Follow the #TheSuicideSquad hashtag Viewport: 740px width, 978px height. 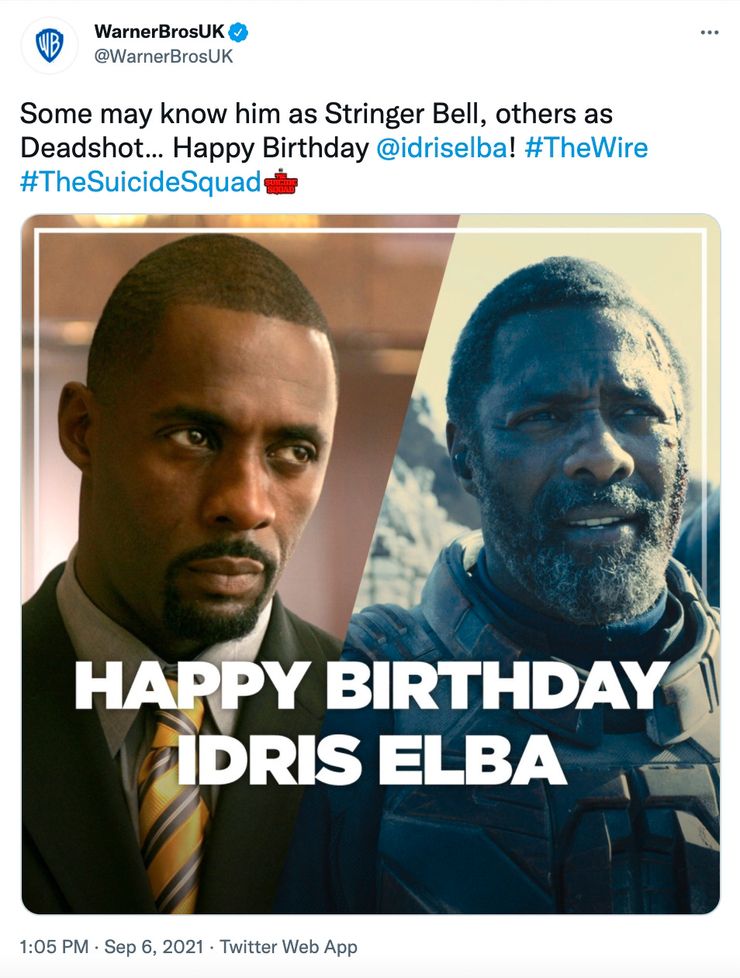pyautogui.click(x=141, y=183)
